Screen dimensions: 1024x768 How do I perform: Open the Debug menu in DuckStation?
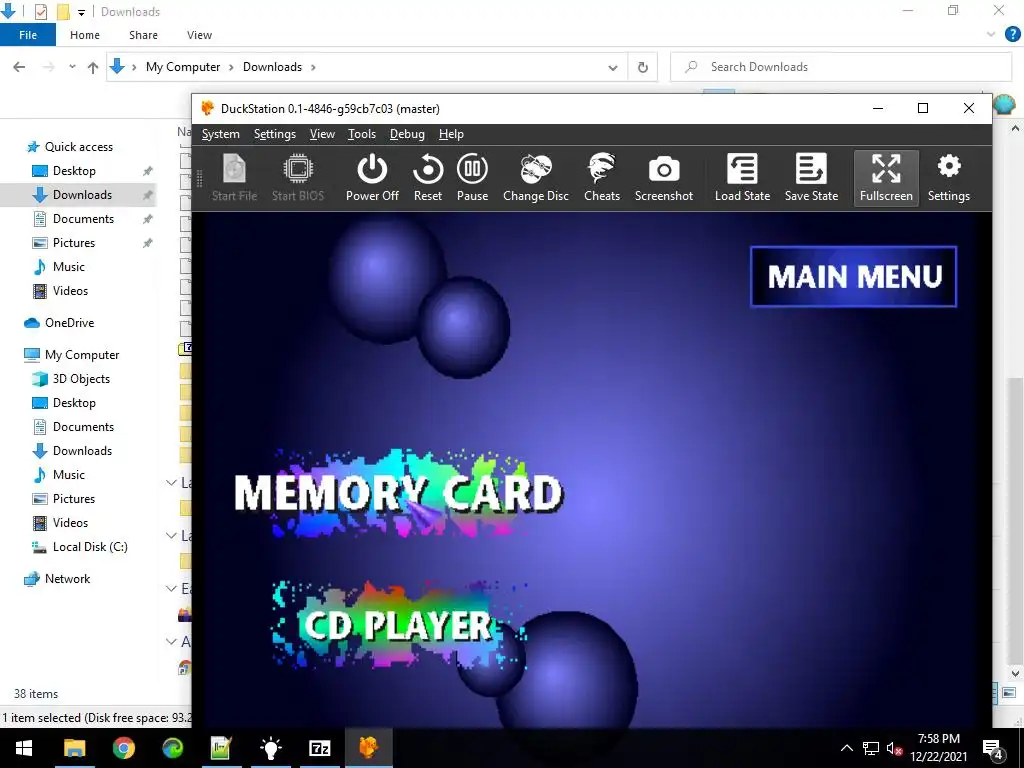click(x=407, y=134)
